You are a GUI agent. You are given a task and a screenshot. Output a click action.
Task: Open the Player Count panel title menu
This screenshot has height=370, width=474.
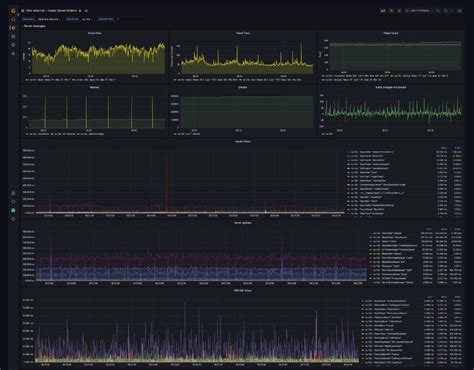pyautogui.click(x=391, y=33)
